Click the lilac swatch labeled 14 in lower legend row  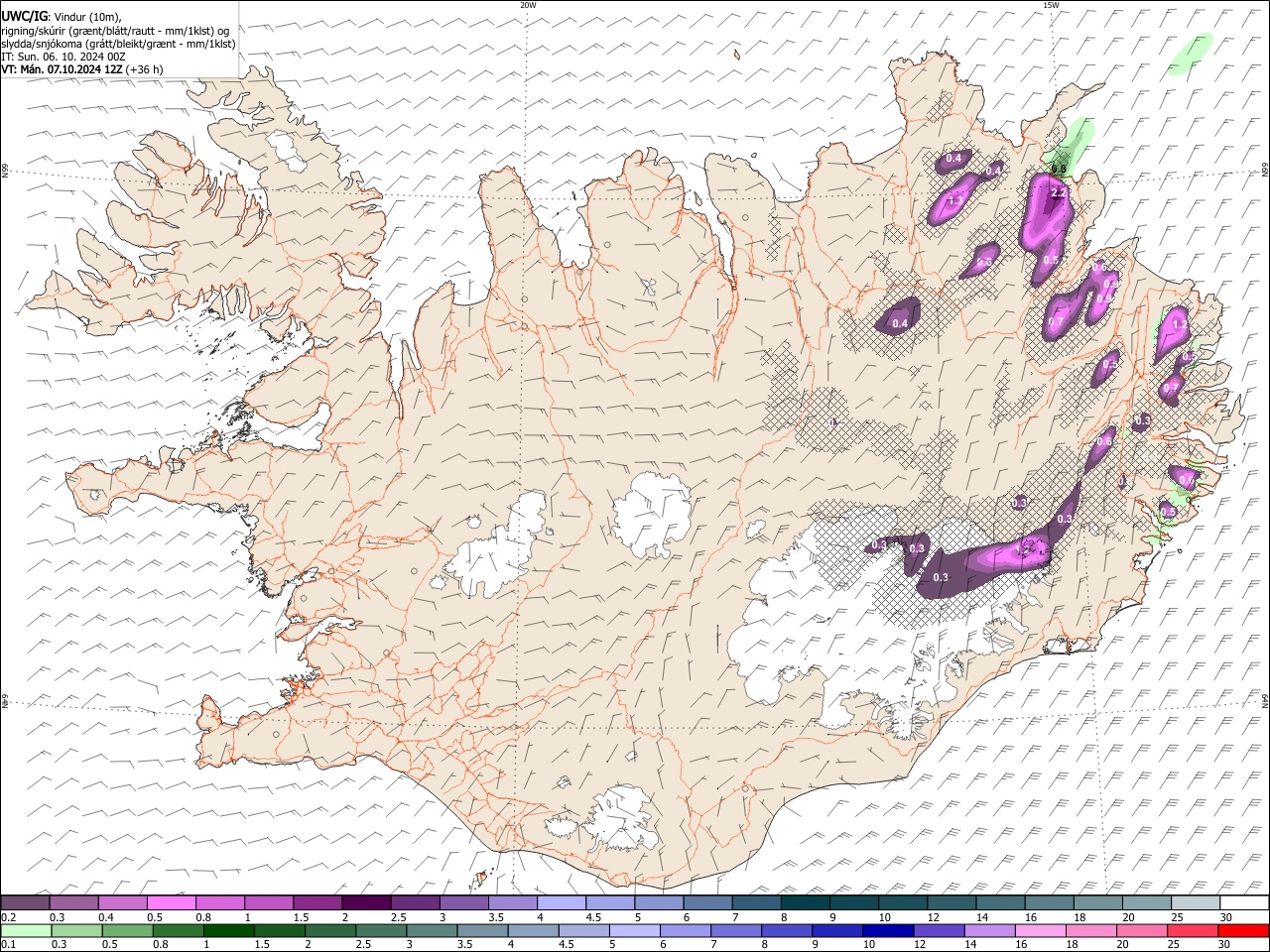tap(990, 930)
